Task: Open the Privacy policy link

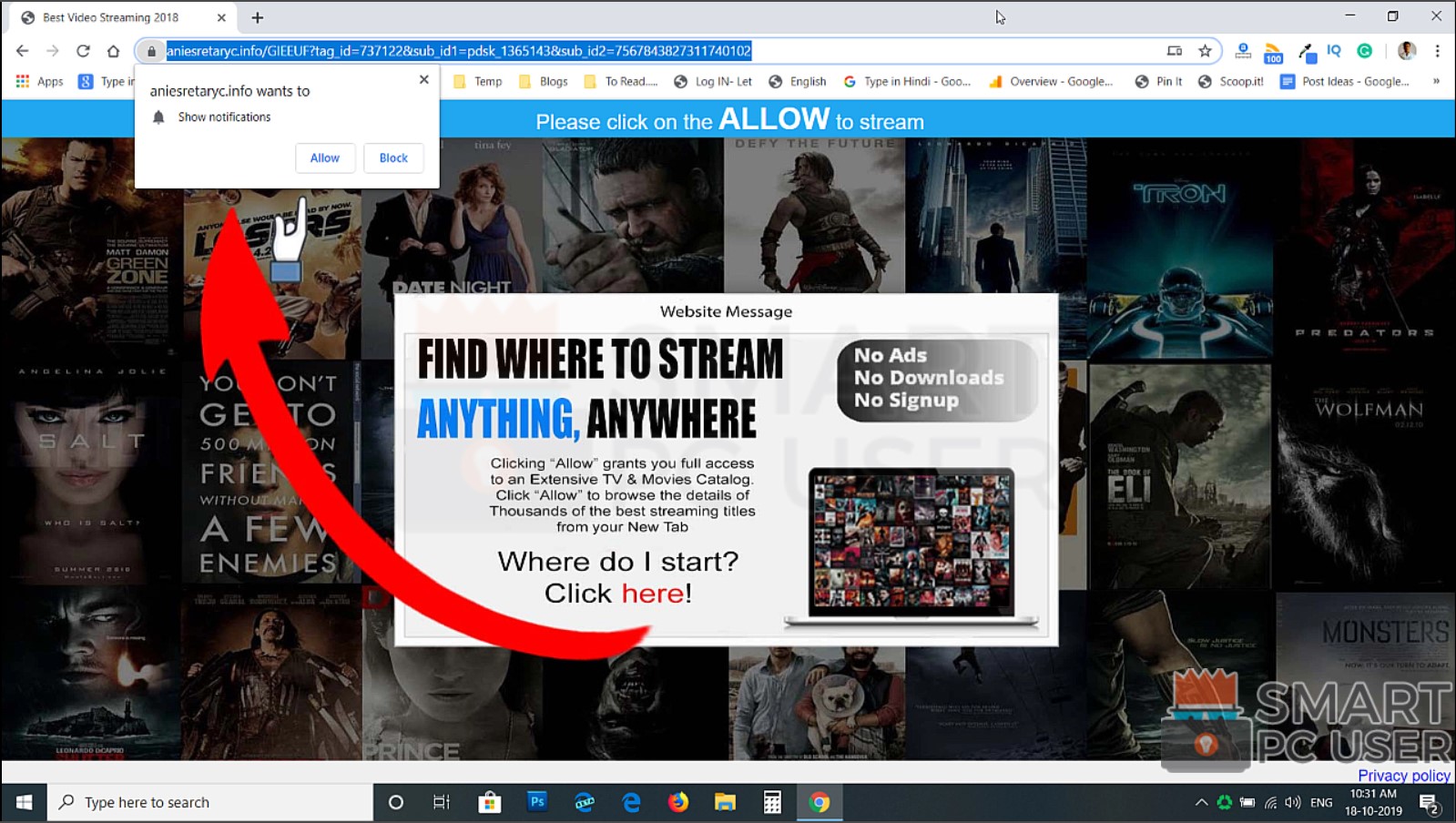Action: [x=1404, y=776]
